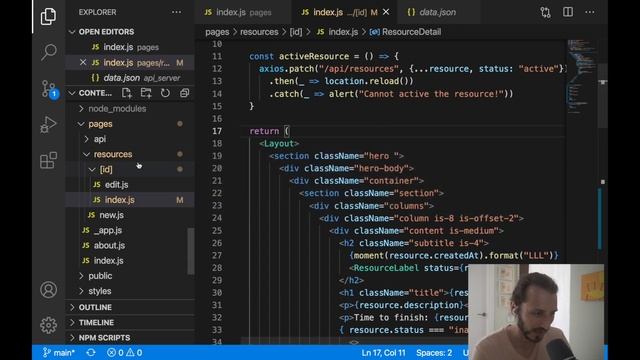Create a new folder in project
This screenshot has width=640, height=360.
(x=146, y=93)
